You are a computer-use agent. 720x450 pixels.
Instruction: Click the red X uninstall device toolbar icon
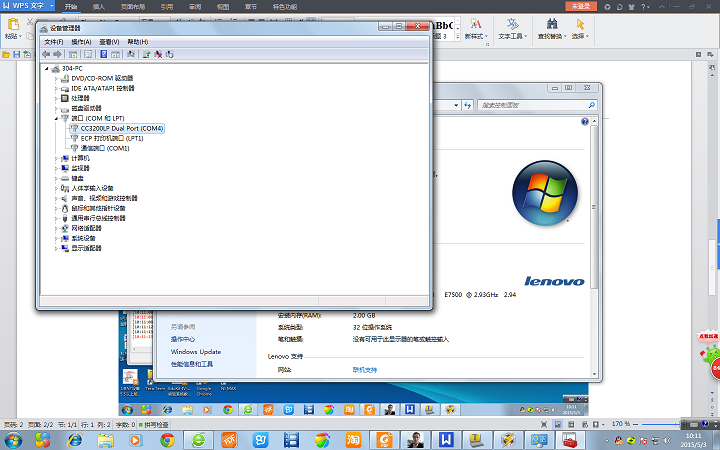tap(158, 54)
